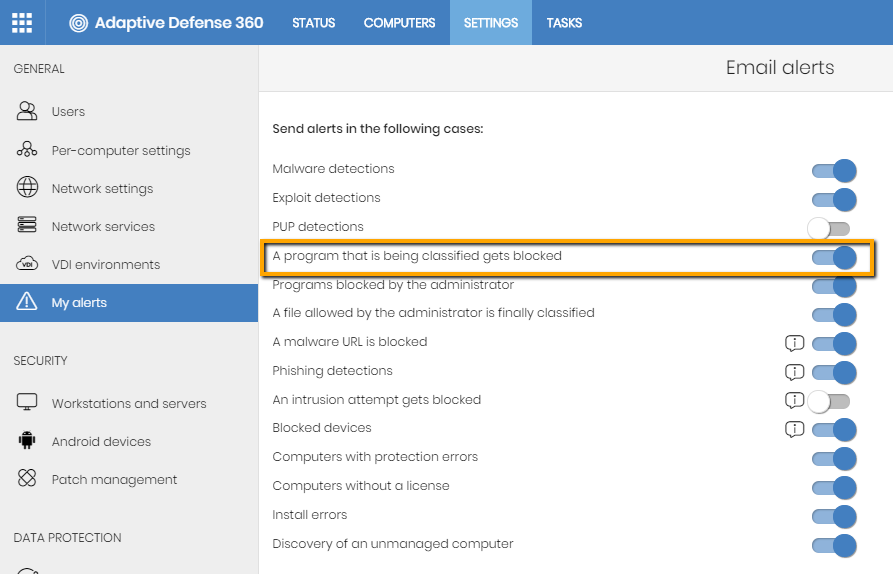Show info for A malware URL is blocked
Image resolution: width=893 pixels, height=574 pixels.
794,343
